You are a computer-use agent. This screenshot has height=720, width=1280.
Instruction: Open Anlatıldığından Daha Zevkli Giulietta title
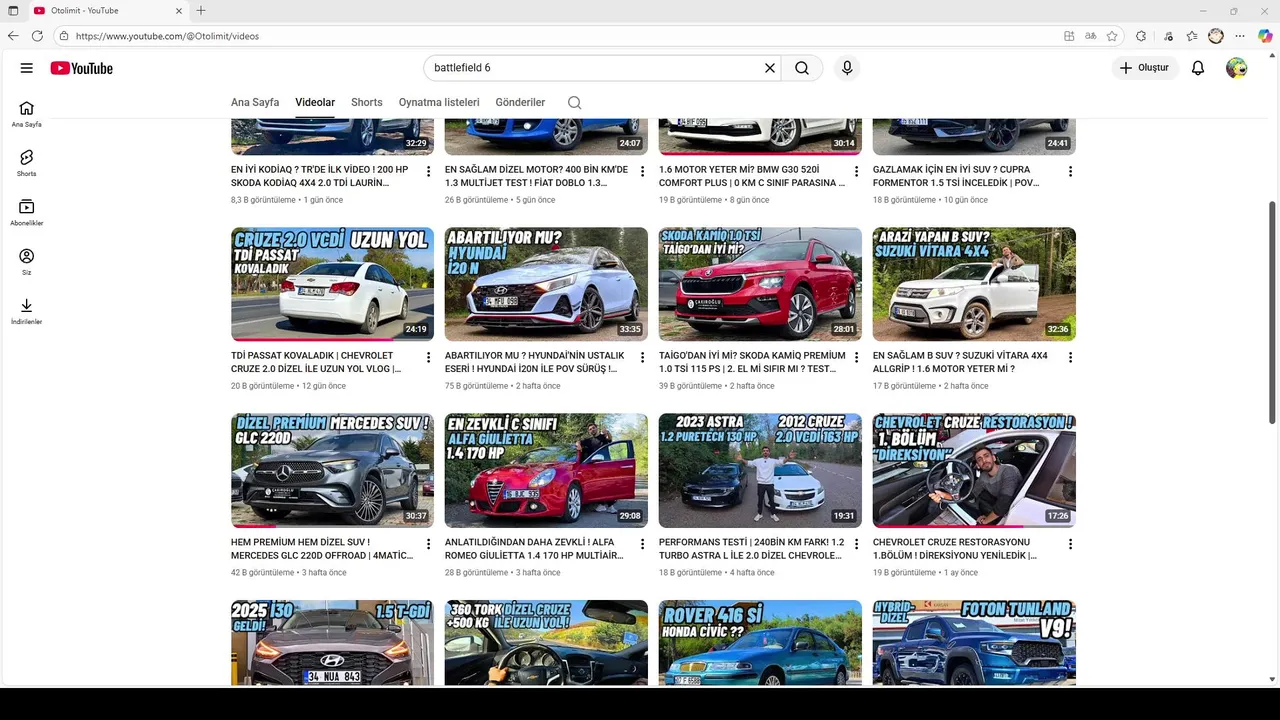tap(535, 549)
